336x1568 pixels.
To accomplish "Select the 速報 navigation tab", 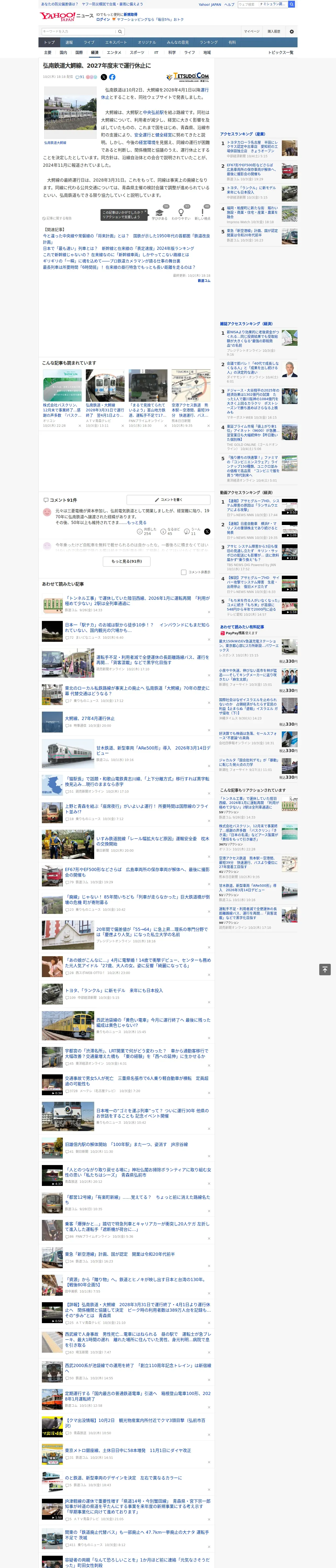I will (x=69, y=42).
